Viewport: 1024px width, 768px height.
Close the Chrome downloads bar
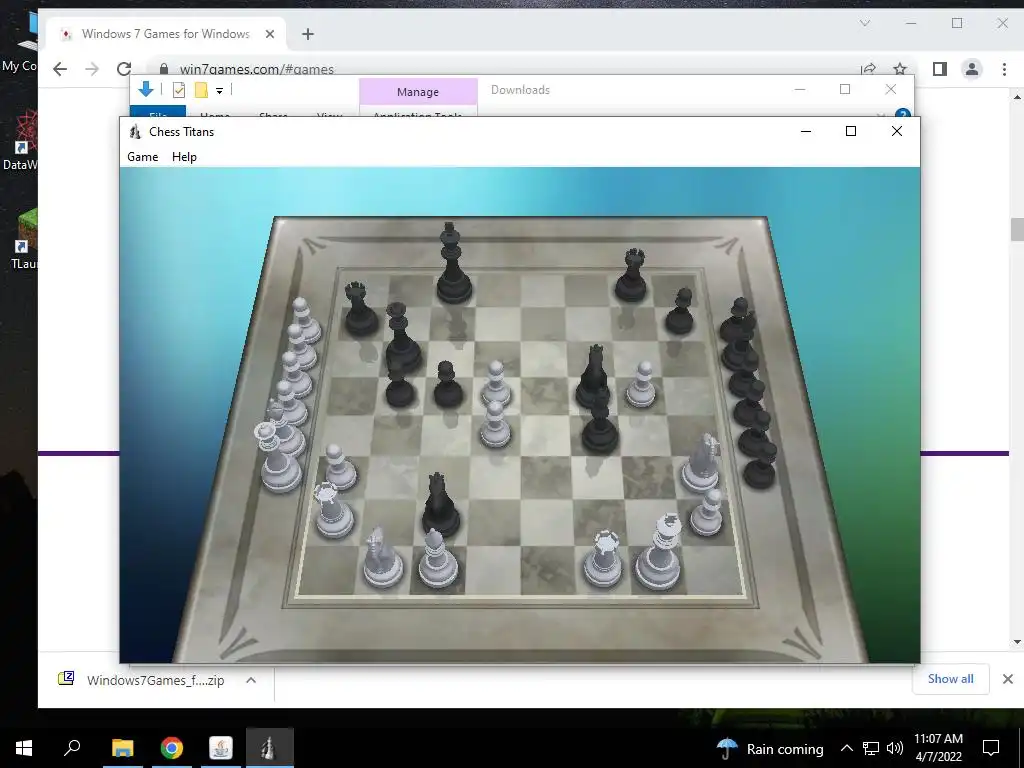coord(1008,679)
